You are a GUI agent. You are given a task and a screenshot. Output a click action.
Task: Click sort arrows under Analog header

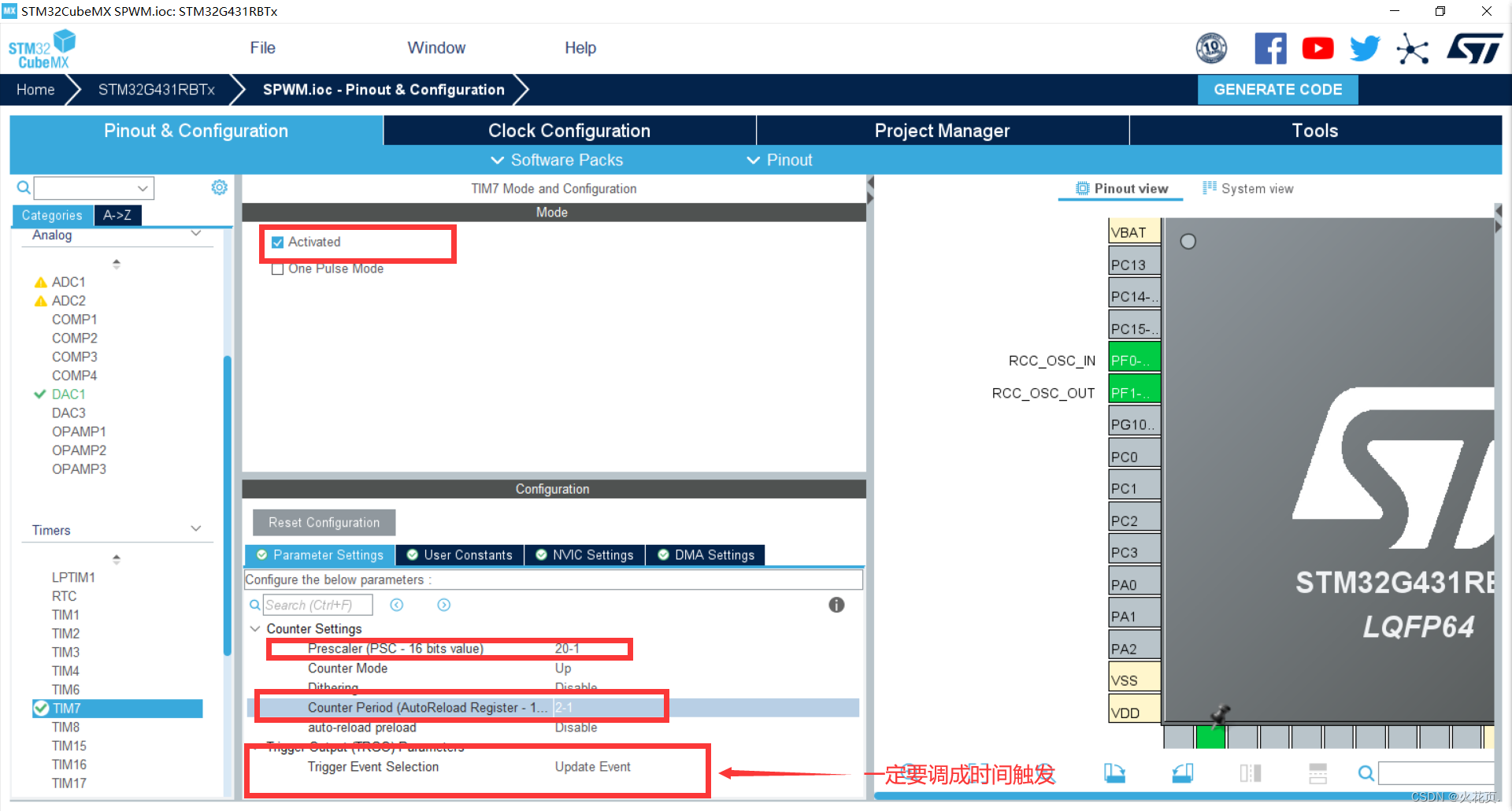coord(117,264)
